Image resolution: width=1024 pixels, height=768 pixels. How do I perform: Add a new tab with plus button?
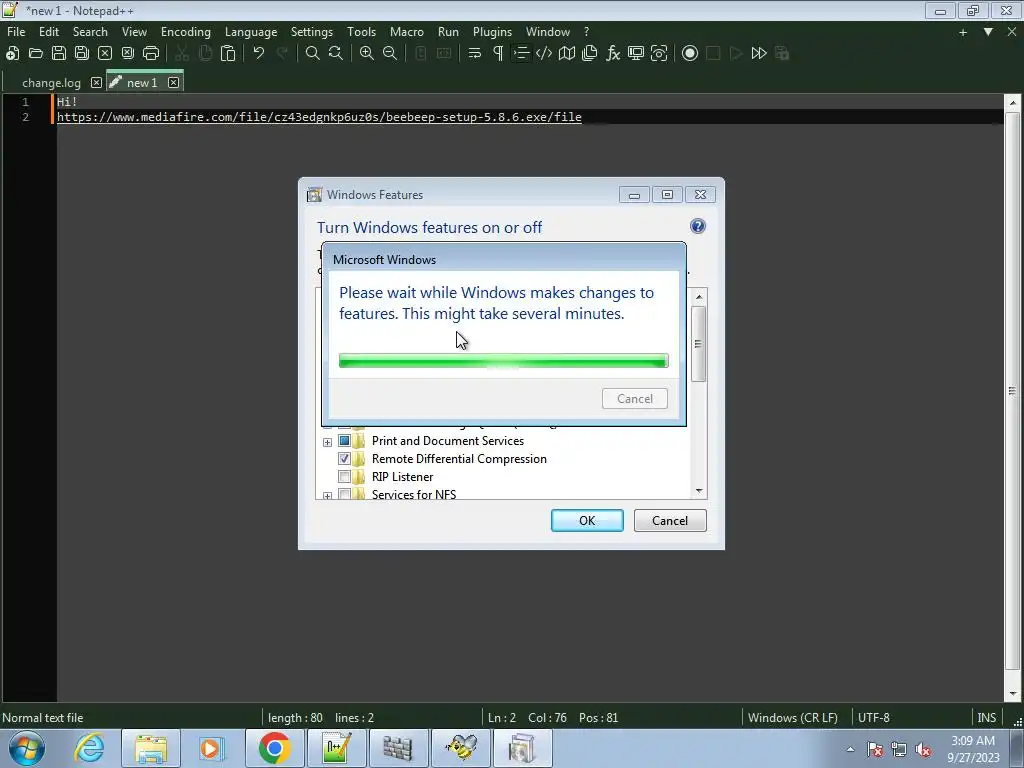click(x=963, y=32)
